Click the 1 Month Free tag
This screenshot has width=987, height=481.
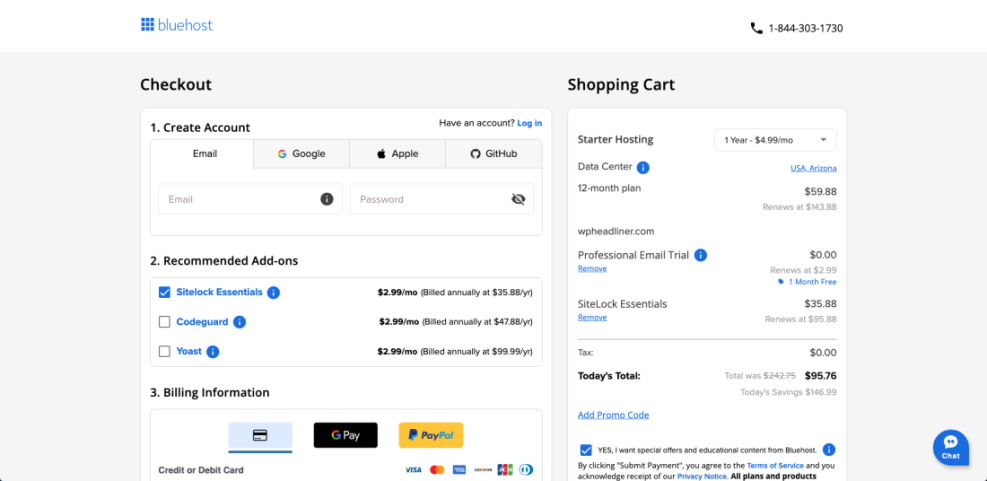[x=808, y=281]
